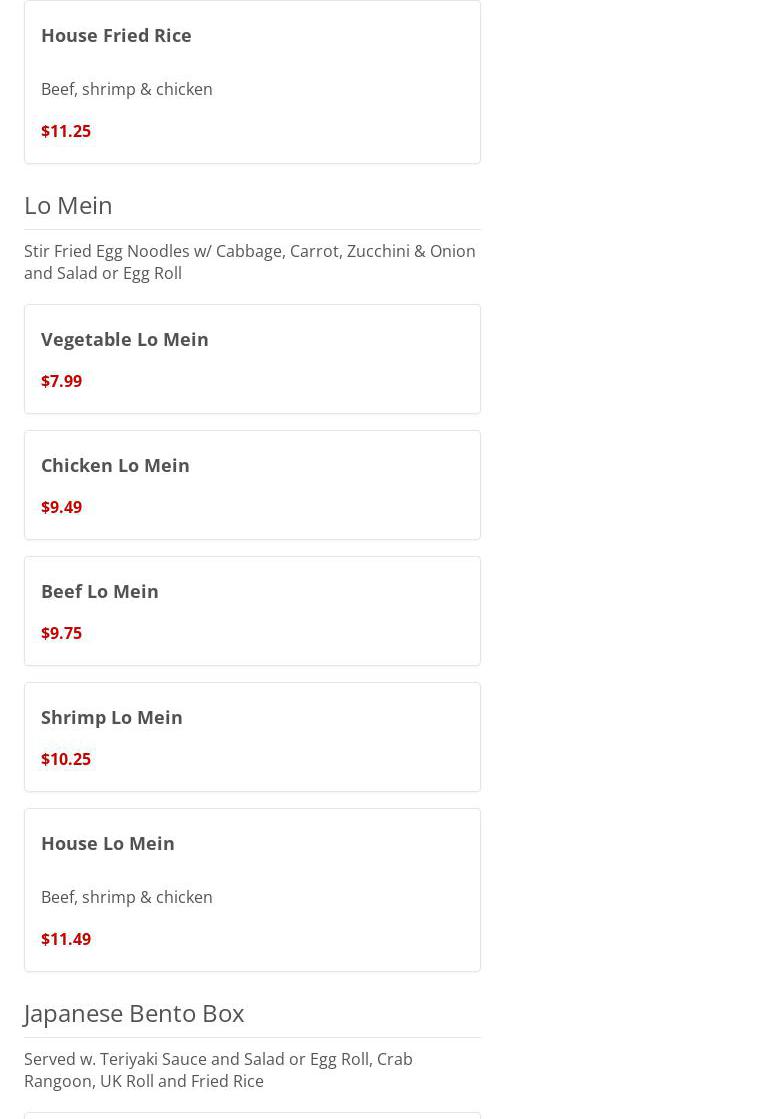Click the Bento Box Teriyaki Sauce description
Image resolution: width=770 pixels, height=1119 pixels.
click(x=218, y=1070)
